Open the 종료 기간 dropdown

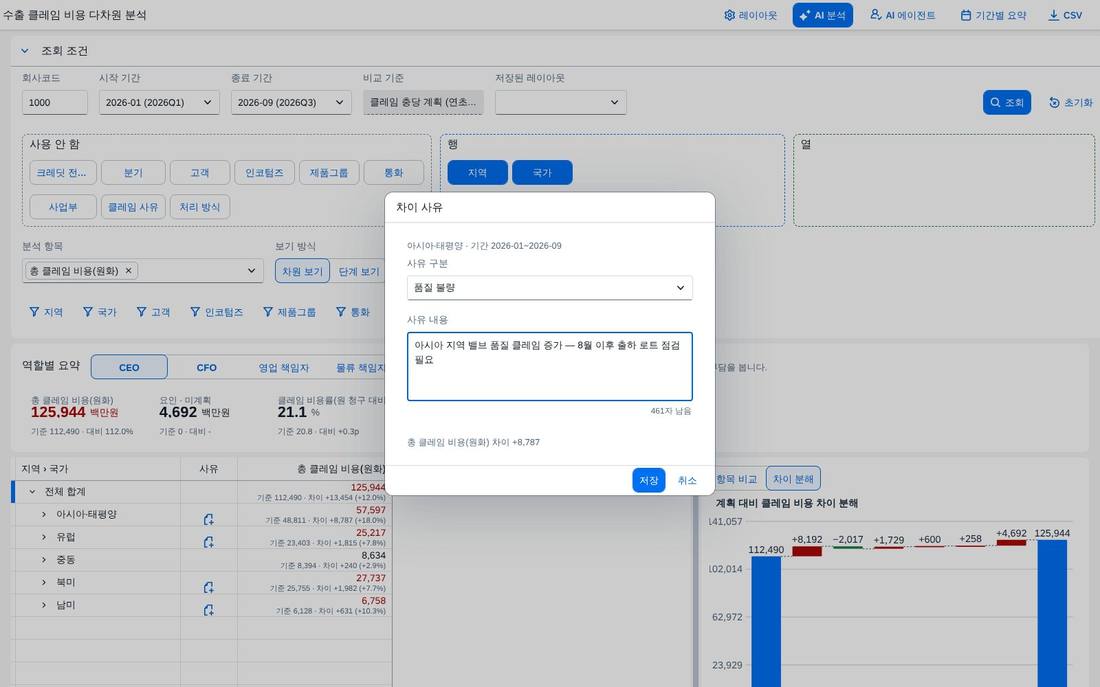pos(291,102)
